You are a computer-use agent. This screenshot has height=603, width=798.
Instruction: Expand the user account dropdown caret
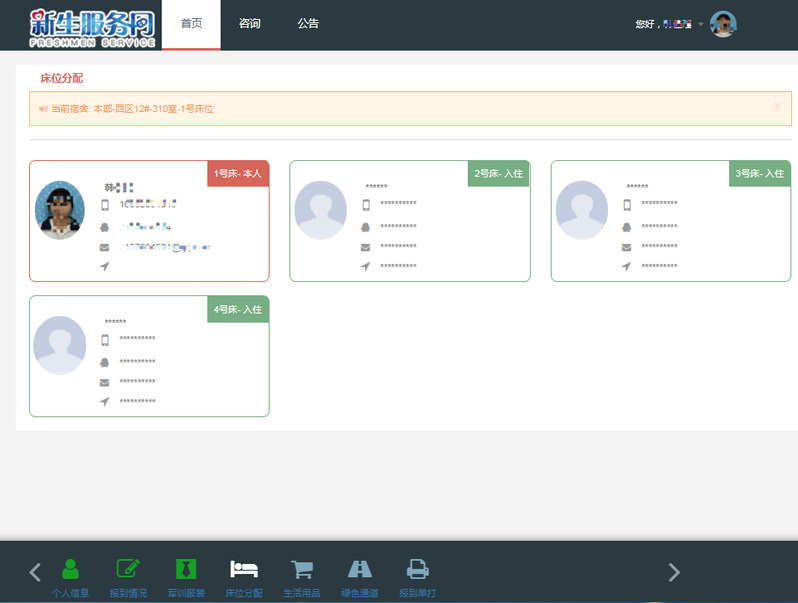coord(700,24)
